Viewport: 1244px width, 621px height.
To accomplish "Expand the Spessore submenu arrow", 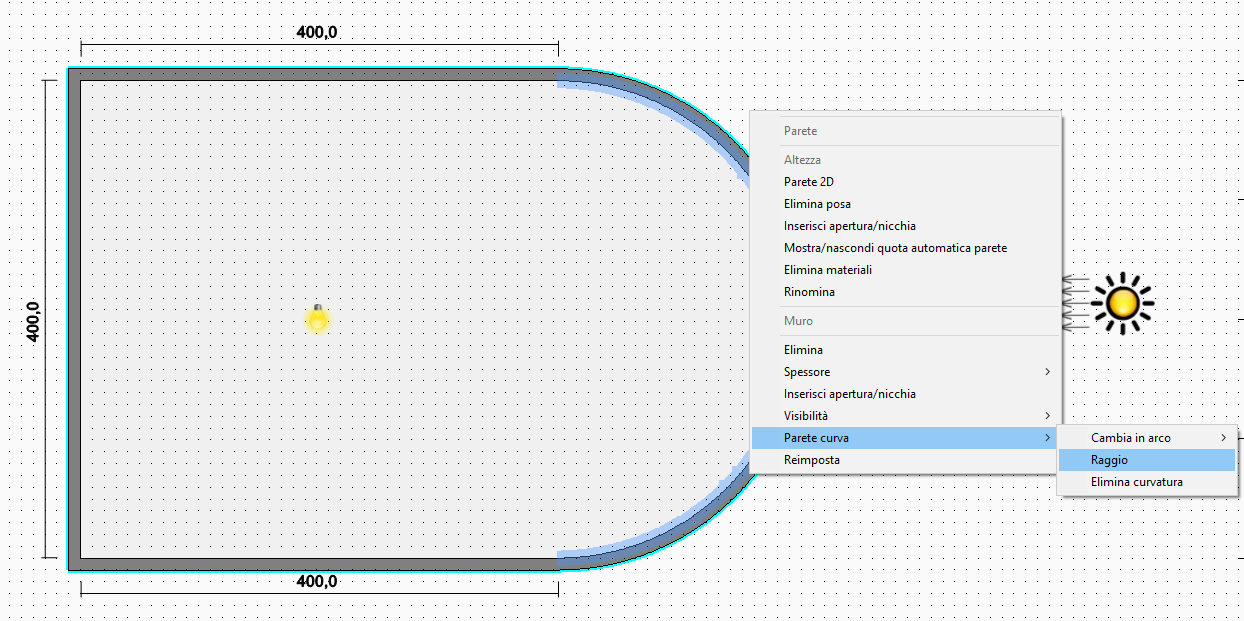I will [x=1047, y=372].
